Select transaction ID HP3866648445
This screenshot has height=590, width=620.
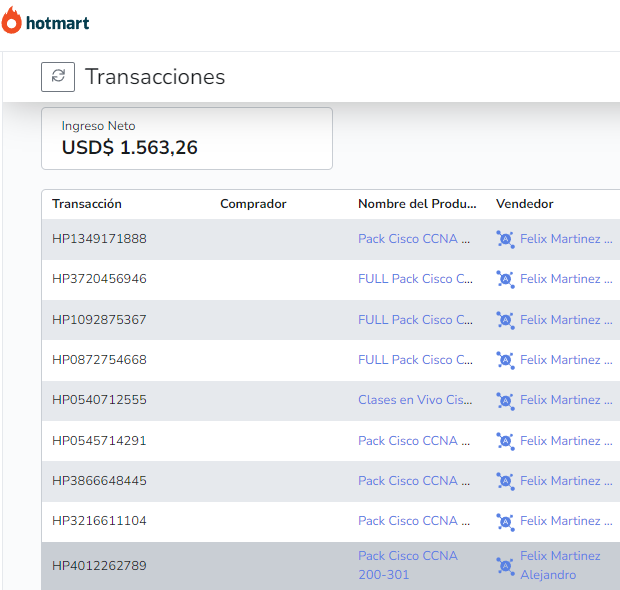point(99,481)
